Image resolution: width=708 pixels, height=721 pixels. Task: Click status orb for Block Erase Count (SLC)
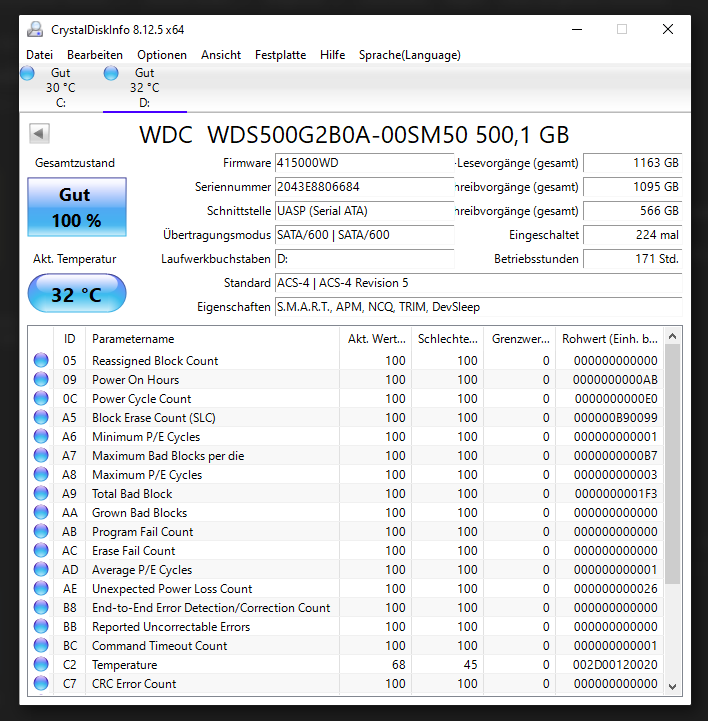pyautogui.click(x=41, y=417)
